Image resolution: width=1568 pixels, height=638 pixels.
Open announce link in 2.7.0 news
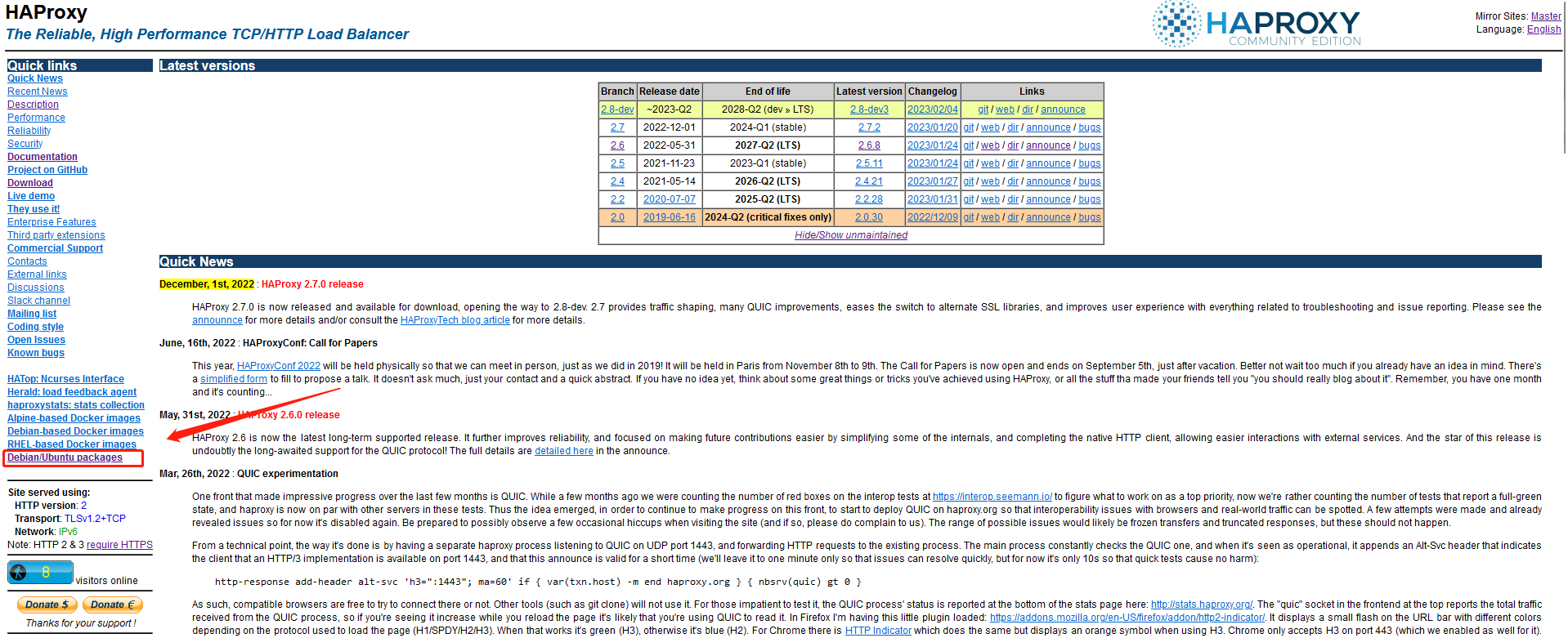point(217,320)
